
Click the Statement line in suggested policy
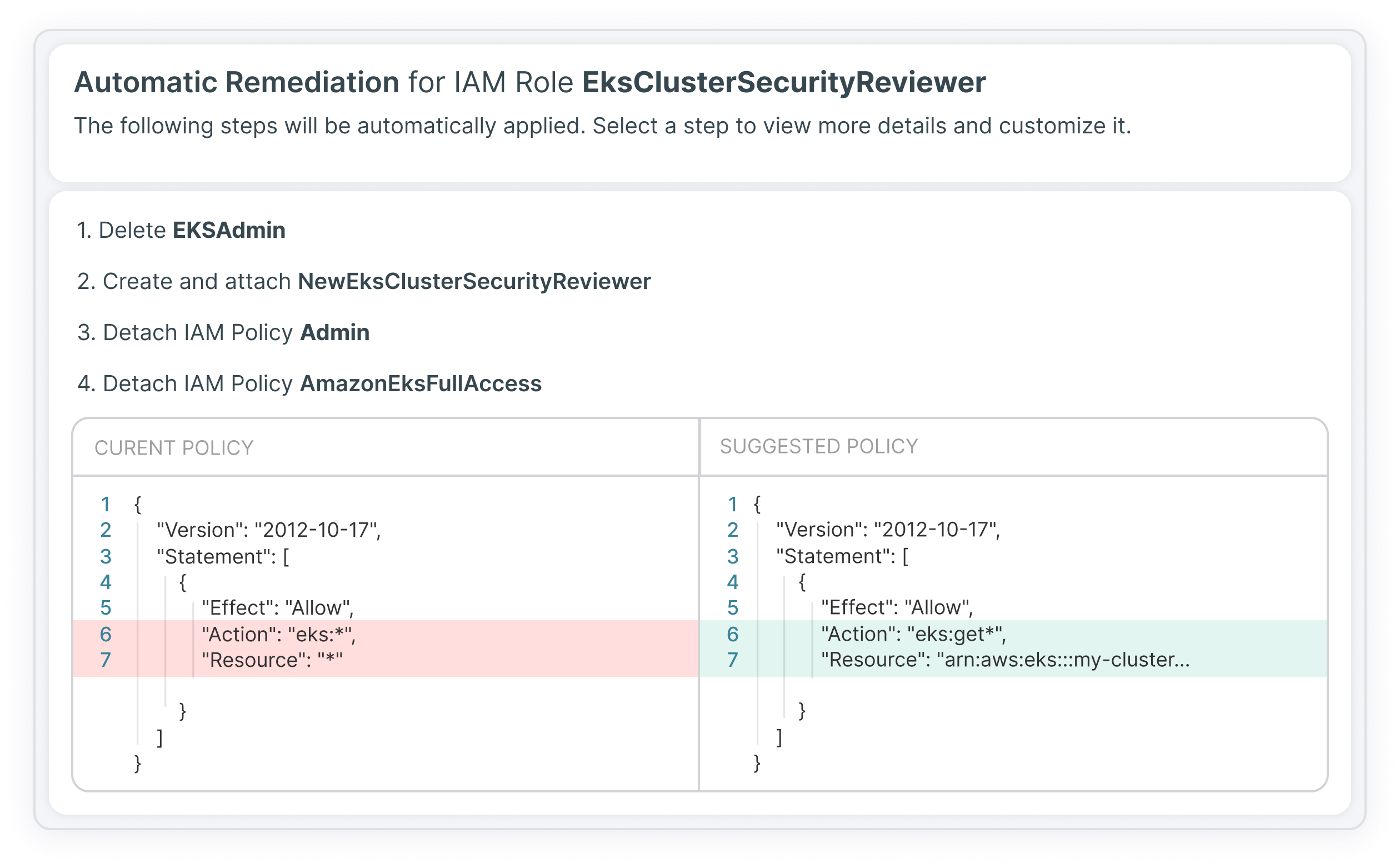pos(841,556)
